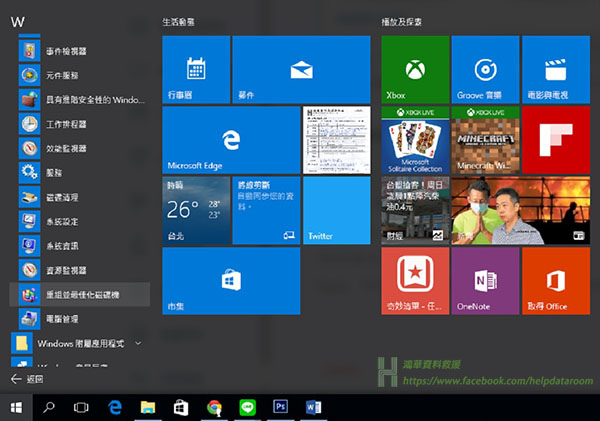Image resolution: width=600 pixels, height=421 pixels.
Task: Open 事件檢視器 from app list
Action: pyautogui.click(x=80, y=50)
